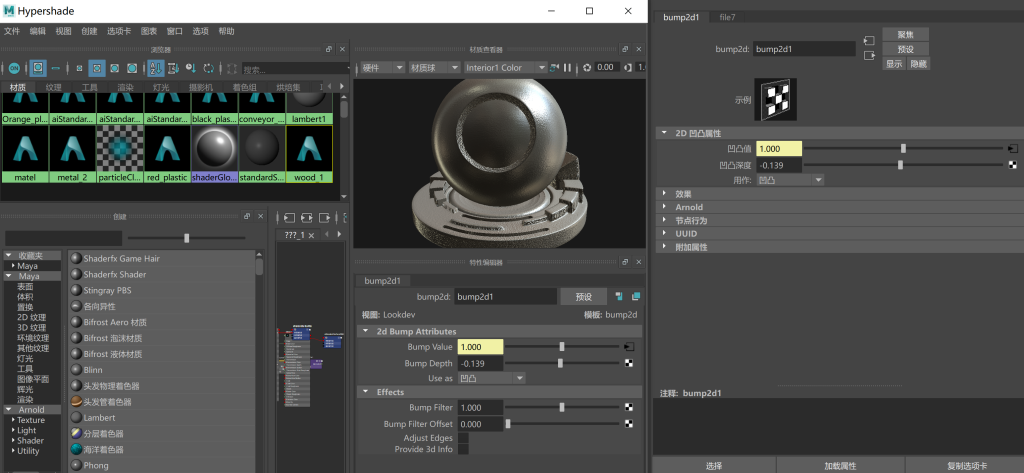
Task: Click output connections graph icon
Action: pos(325,218)
